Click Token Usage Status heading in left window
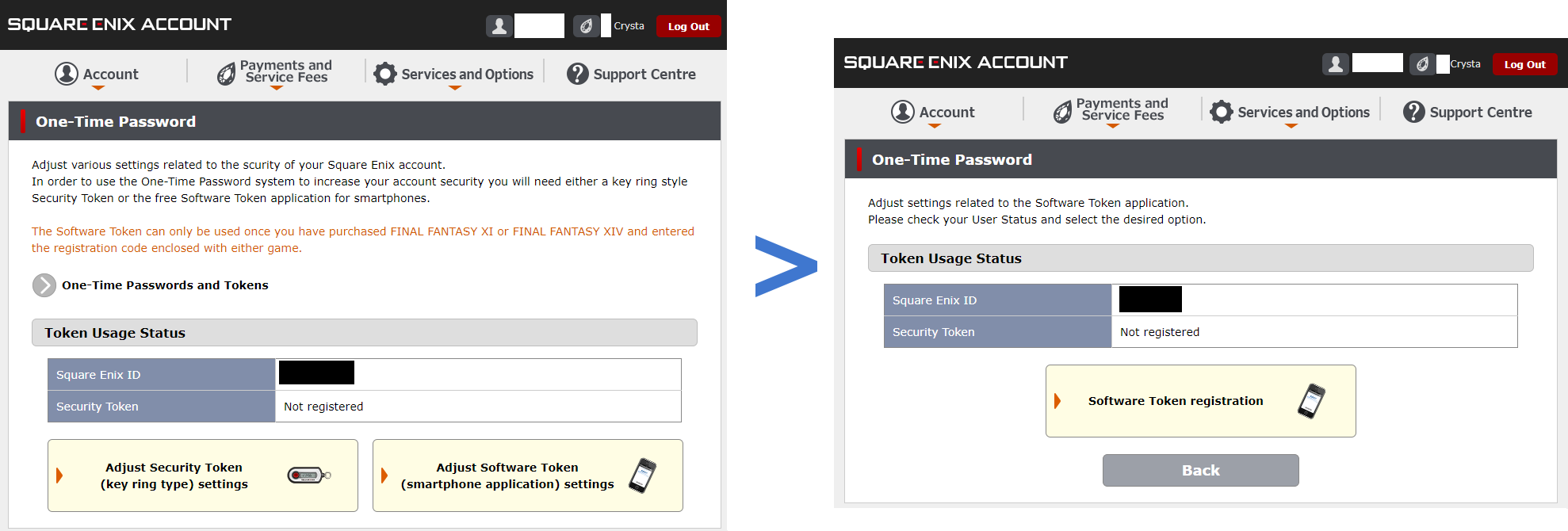Viewport: 1568px width, 531px height. tap(115, 333)
